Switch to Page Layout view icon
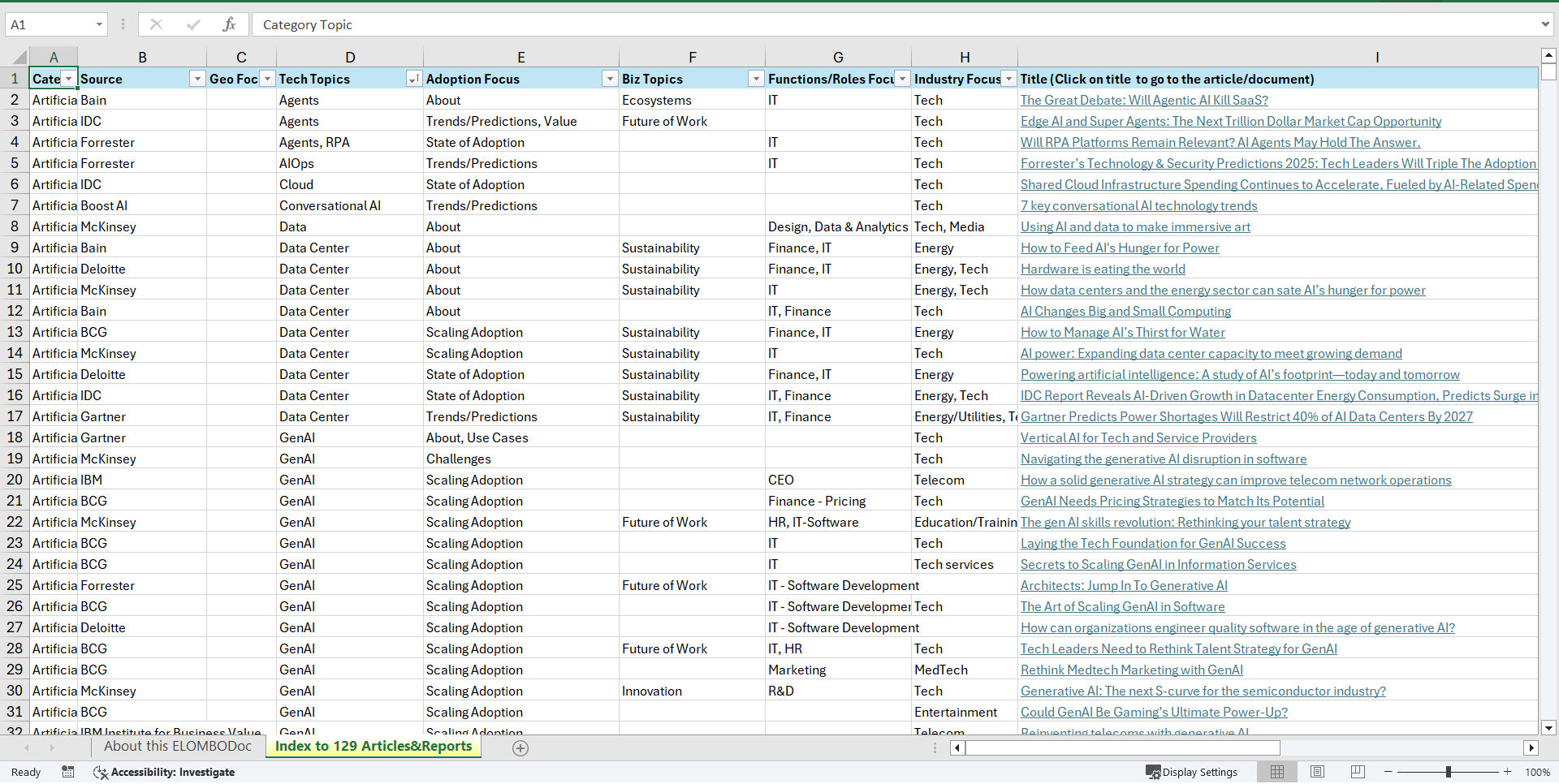 tap(1318, 772)
